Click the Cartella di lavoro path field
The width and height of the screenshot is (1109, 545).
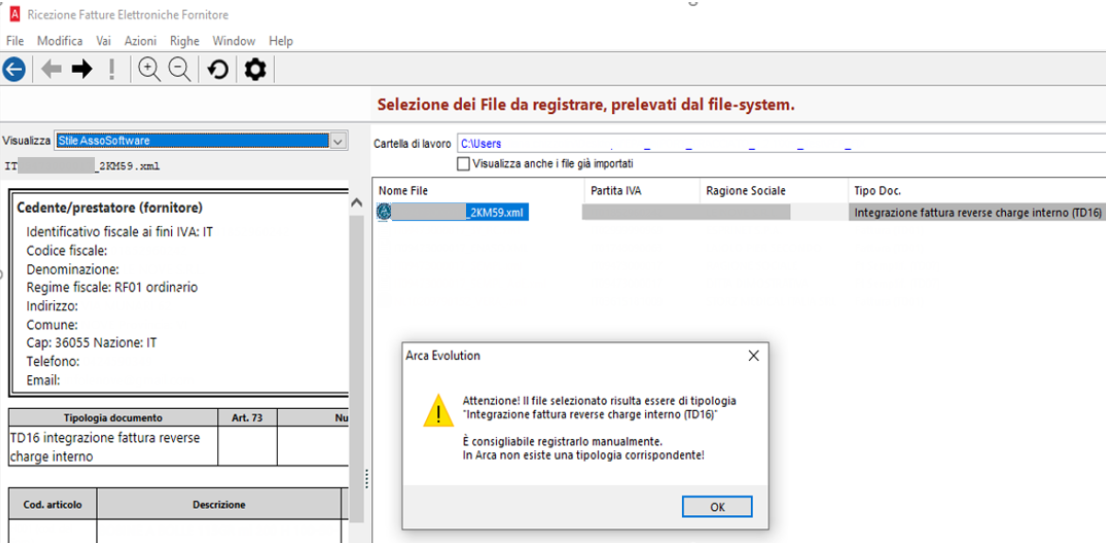782,143
